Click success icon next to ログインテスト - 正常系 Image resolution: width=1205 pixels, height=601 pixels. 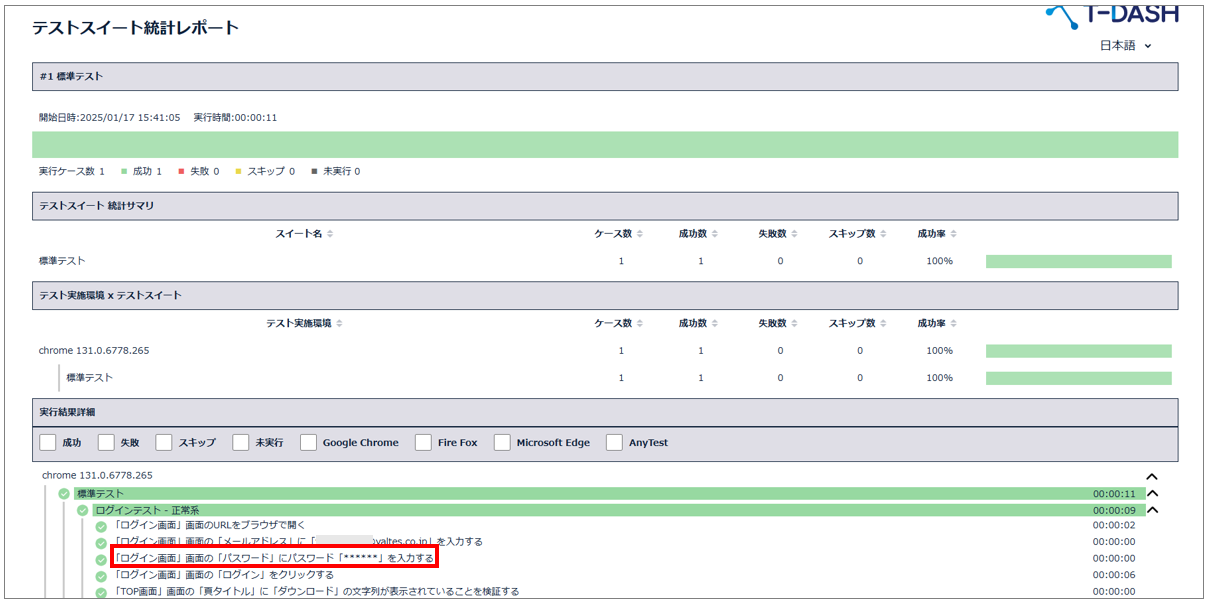[83, 511]
